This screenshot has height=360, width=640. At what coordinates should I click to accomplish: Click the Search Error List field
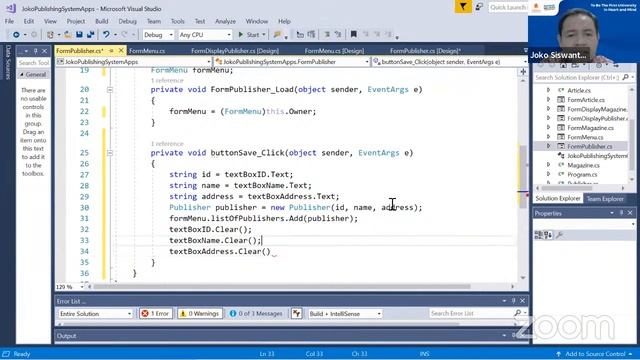coord(470,313)
